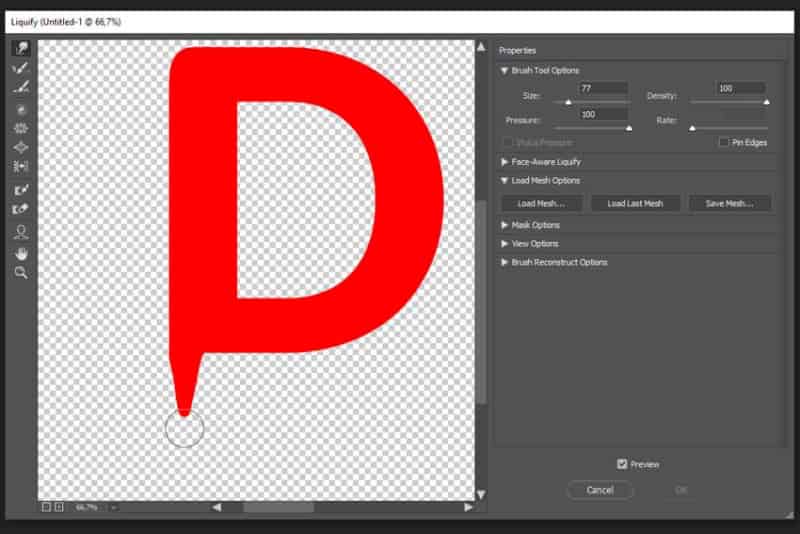Select the Reconstruct tool
The width and height of the screenshot is (800, 534).
click(x=21, y=68)
